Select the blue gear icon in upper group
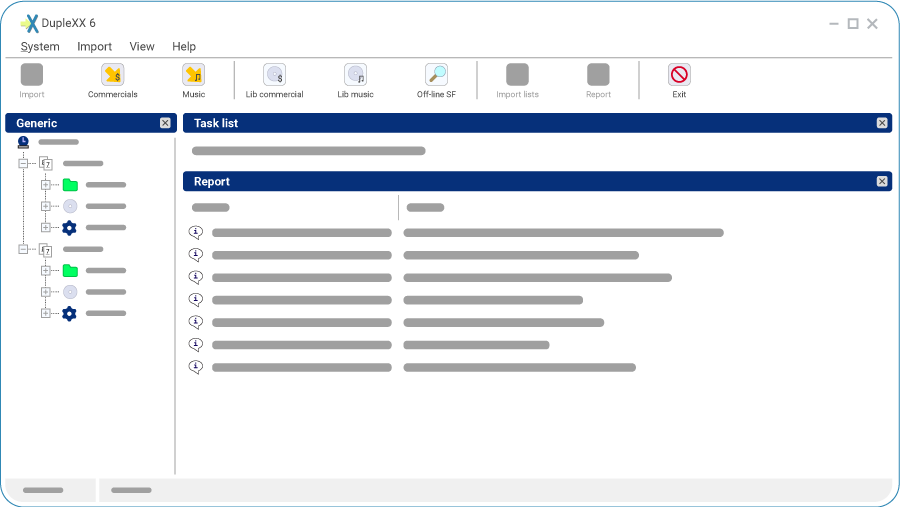The height and width of the screenshot is (507, 900). coord(69,228)
